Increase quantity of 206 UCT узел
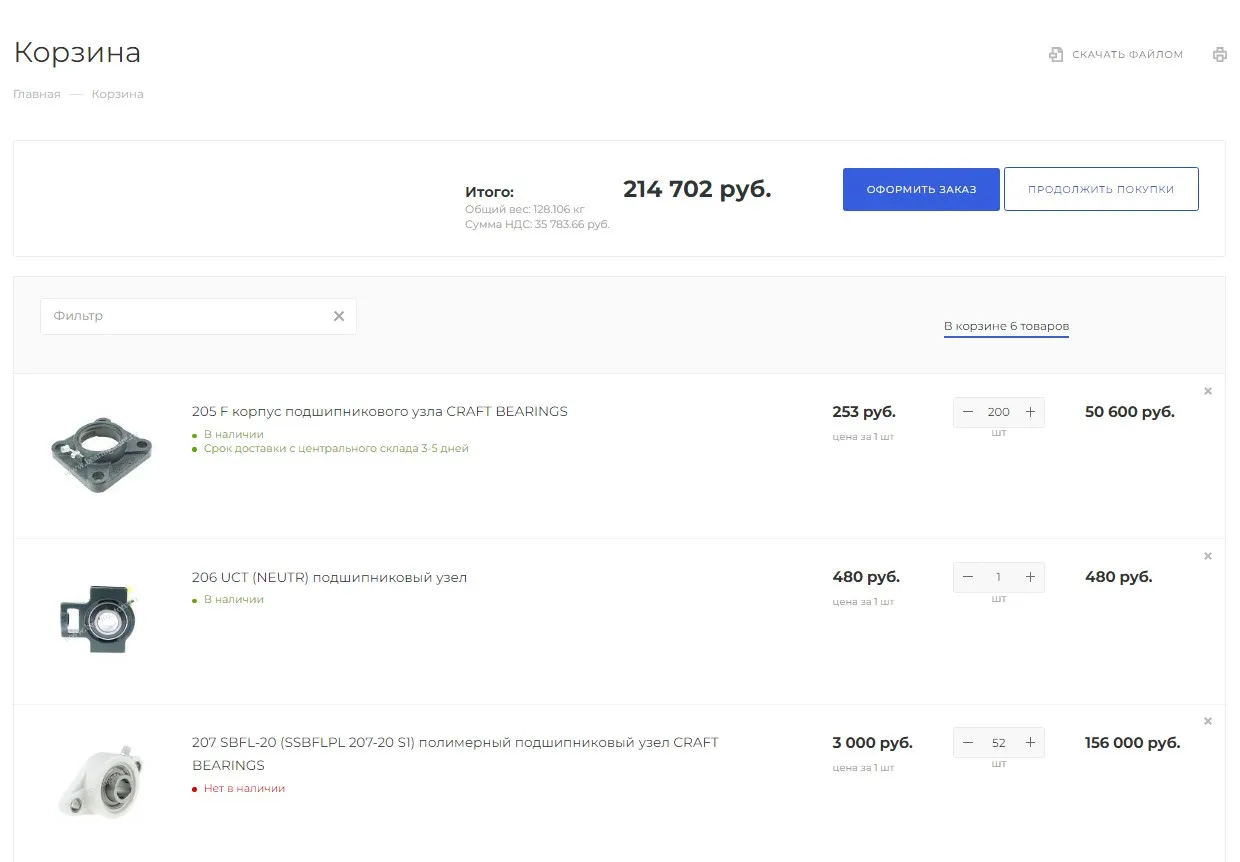 [x=1030, y=577]
